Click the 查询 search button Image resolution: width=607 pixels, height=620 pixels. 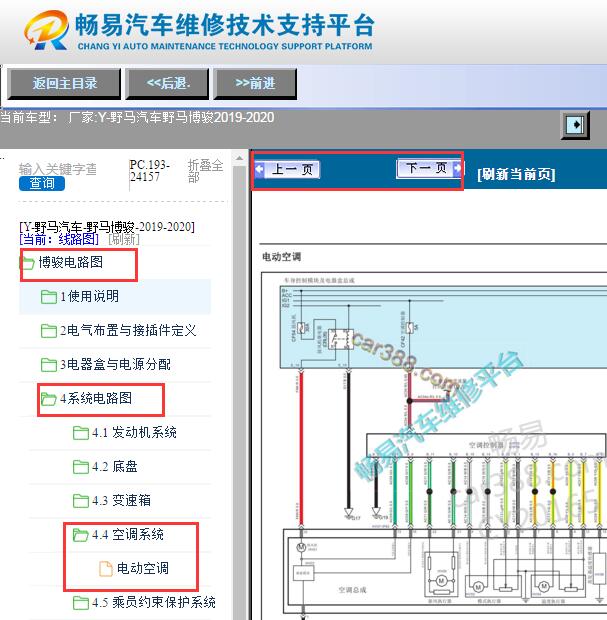[x=42, y=183]
